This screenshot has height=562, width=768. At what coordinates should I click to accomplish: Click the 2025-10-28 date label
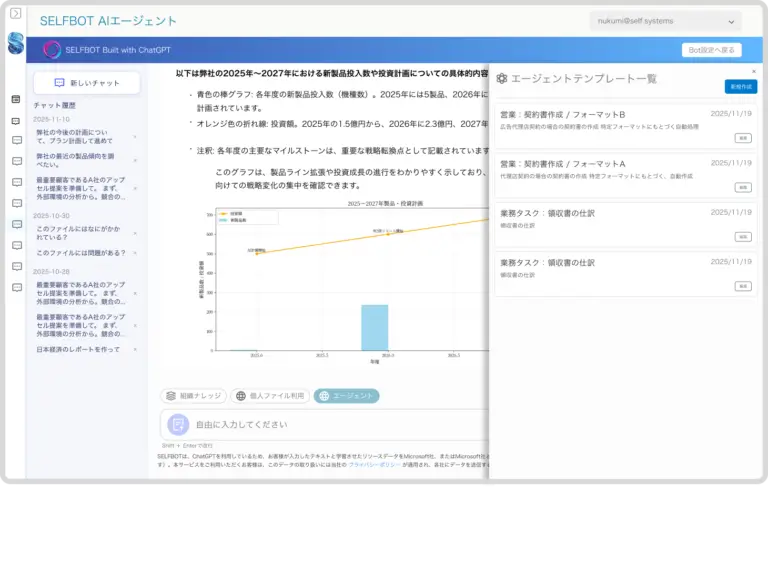click(x=51, y=271)
